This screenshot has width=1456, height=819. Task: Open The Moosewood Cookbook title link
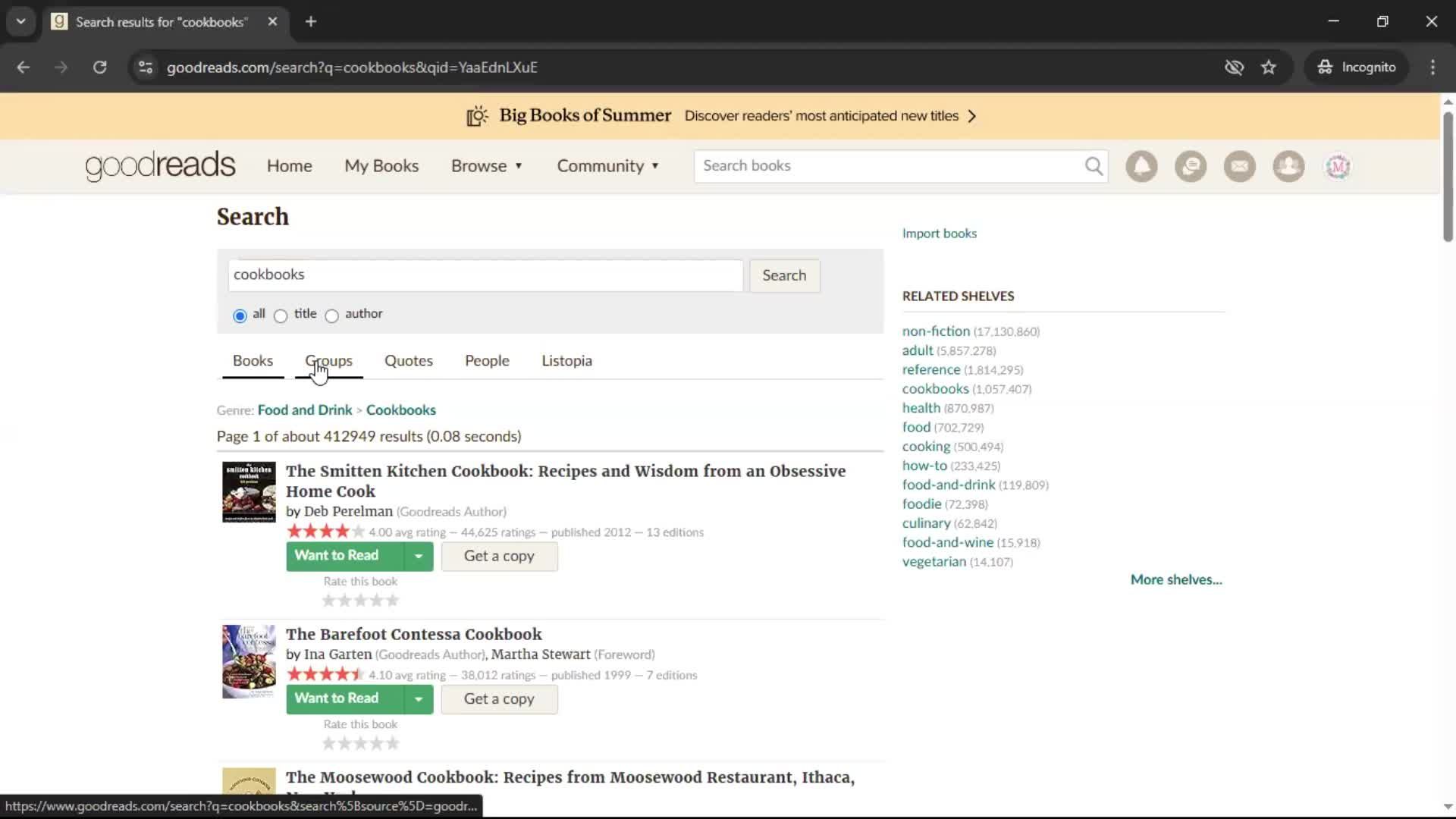pyautogui.click(x=570, y=778)
